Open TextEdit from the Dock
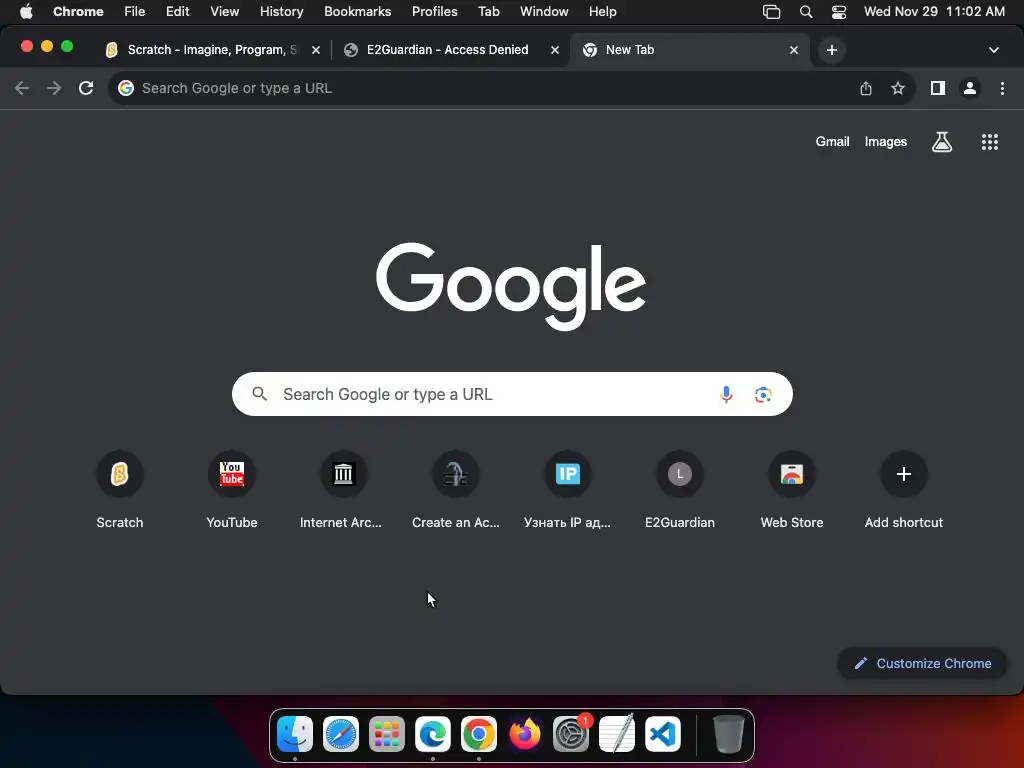Screen dimensions: 1024x768 tap(617, 734)
